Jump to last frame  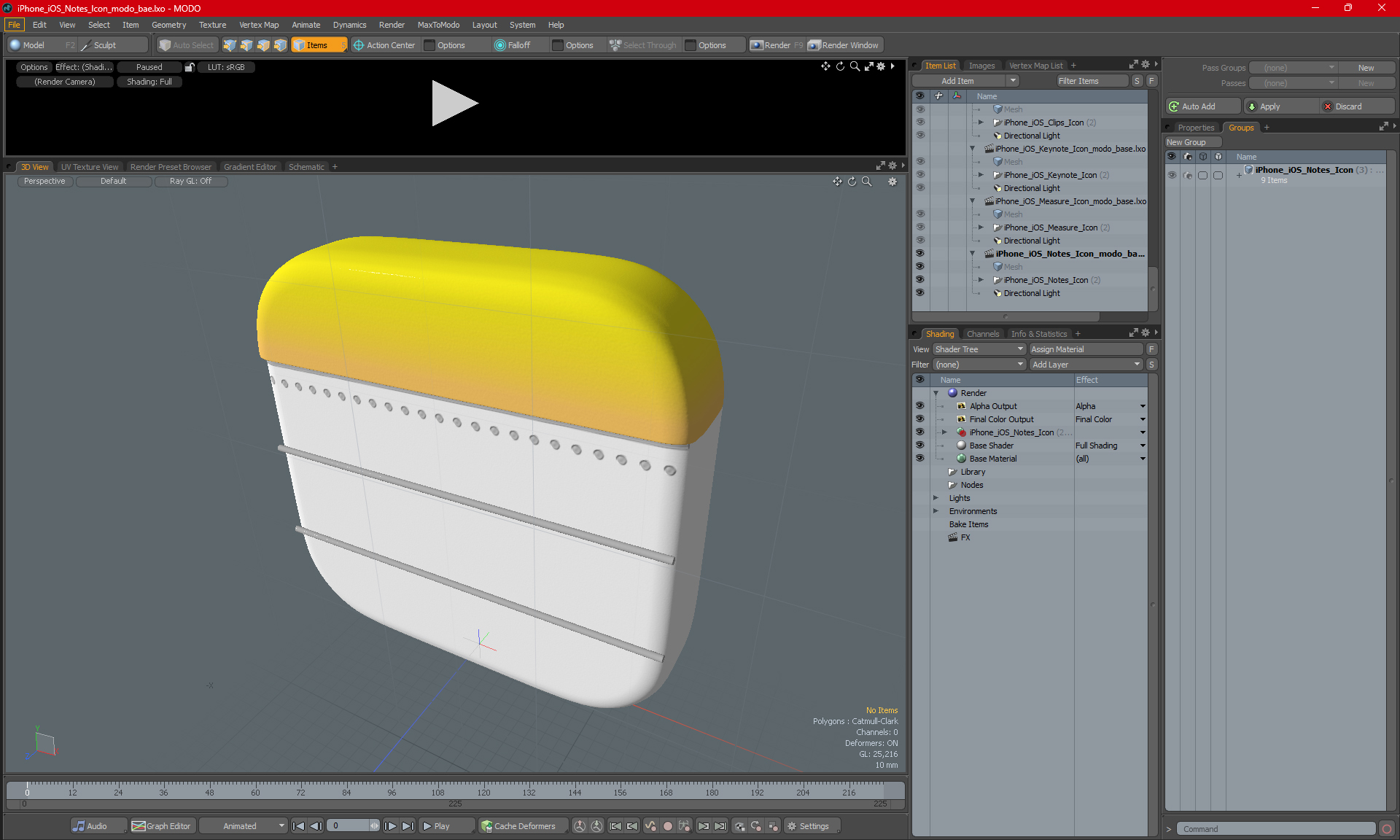click(408, 826)
